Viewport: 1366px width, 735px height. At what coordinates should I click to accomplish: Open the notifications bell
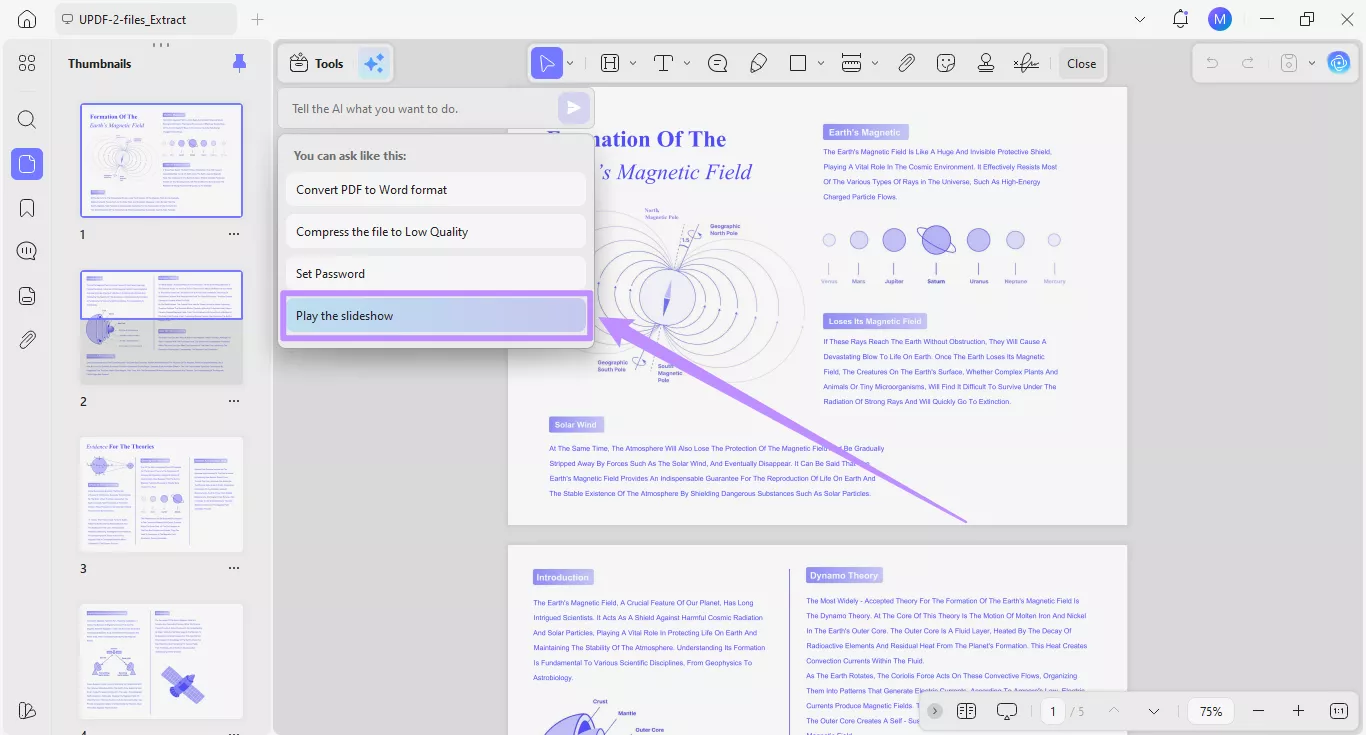tap(1181, 19)
